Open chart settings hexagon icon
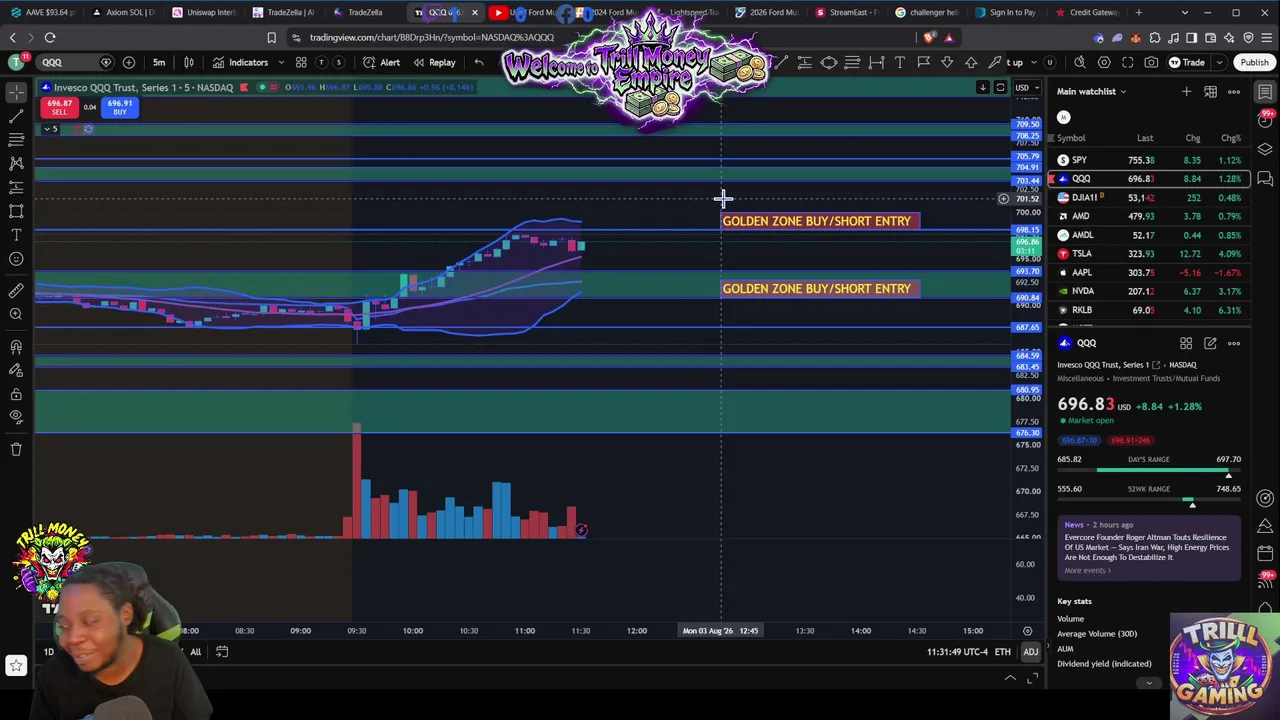Image resolution: width=1280 pixels, height=720 pixels. tap(1104, 62)
